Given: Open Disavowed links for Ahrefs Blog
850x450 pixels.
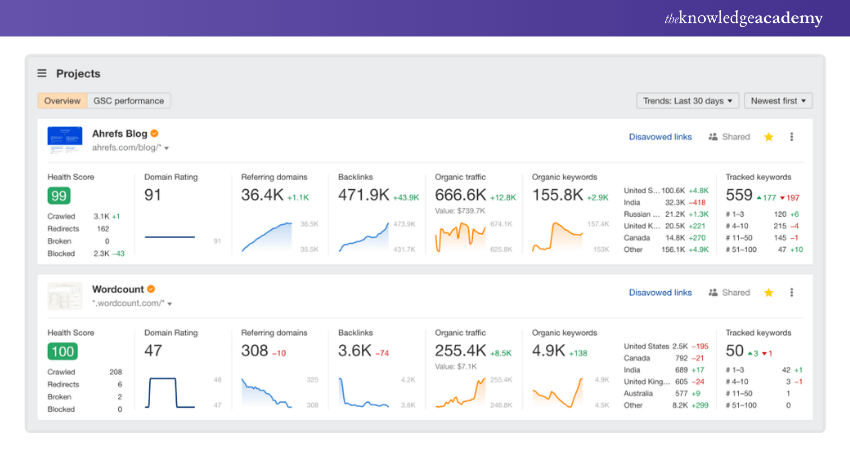Looking at the screenshot, I should [x=660, y=137].
